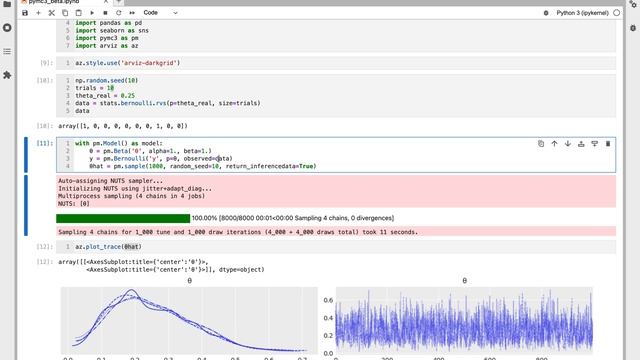640x360 pixels.
Task: Click the [11]: execution prompt
Action: (45, 143)
